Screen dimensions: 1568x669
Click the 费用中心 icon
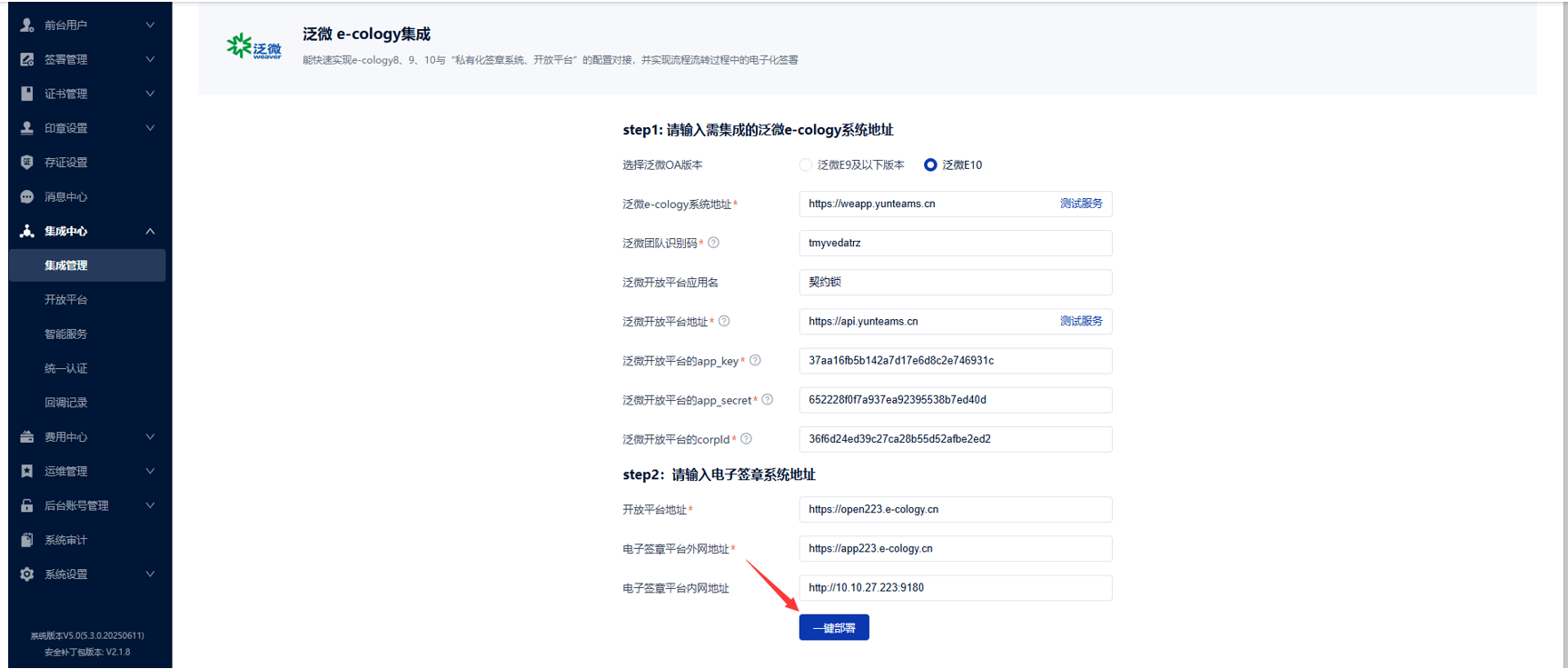coord(27,437)
